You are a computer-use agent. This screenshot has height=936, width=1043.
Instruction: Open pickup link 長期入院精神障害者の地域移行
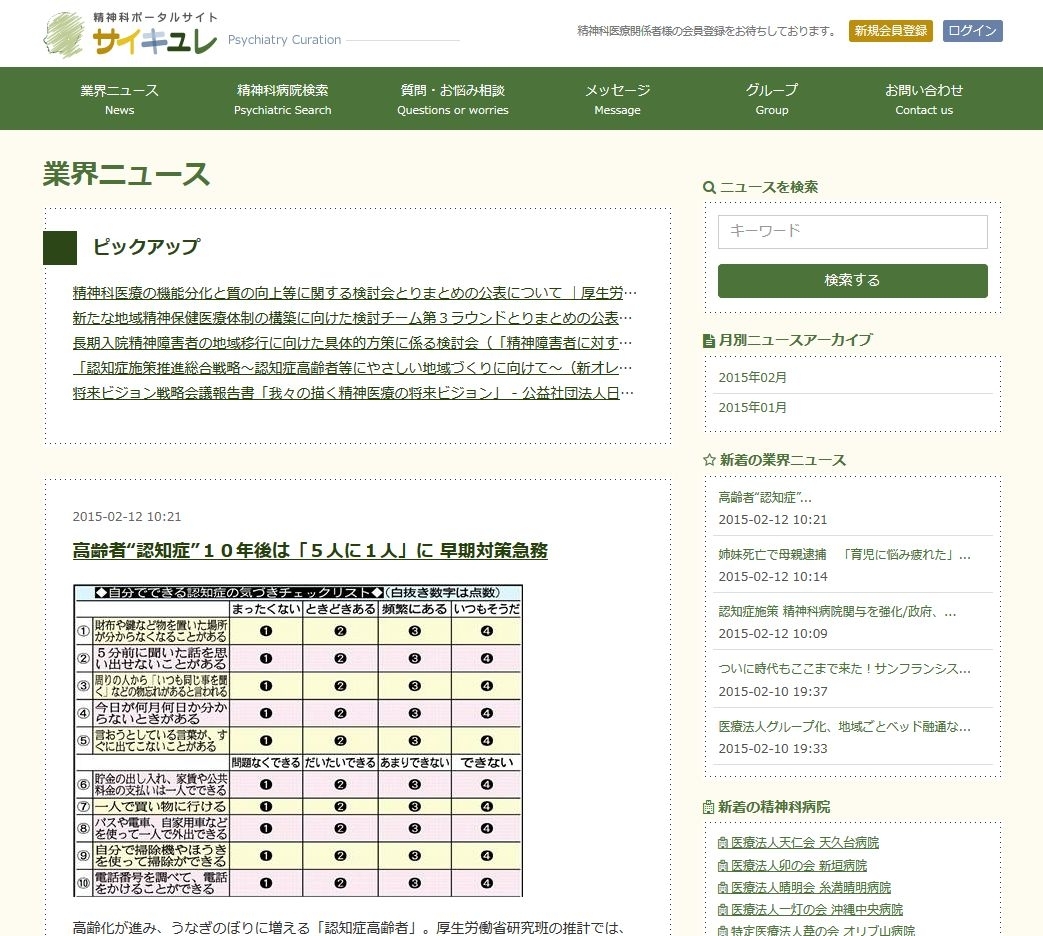coord(353,343)
